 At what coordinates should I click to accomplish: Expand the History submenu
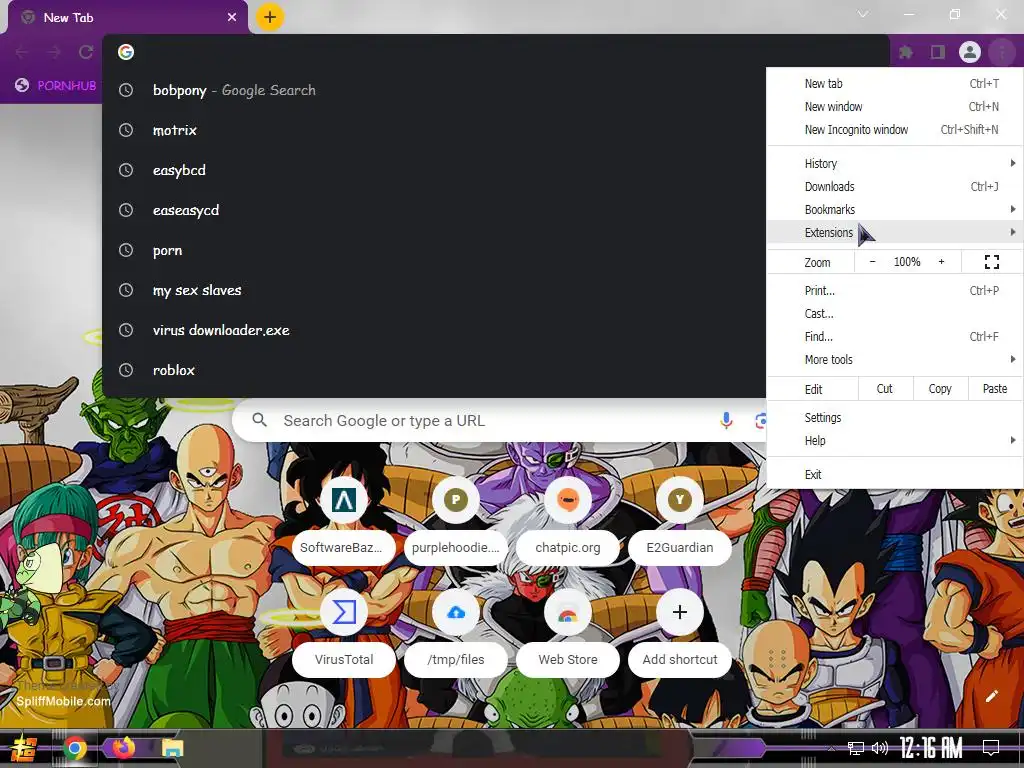coord(895,163)
